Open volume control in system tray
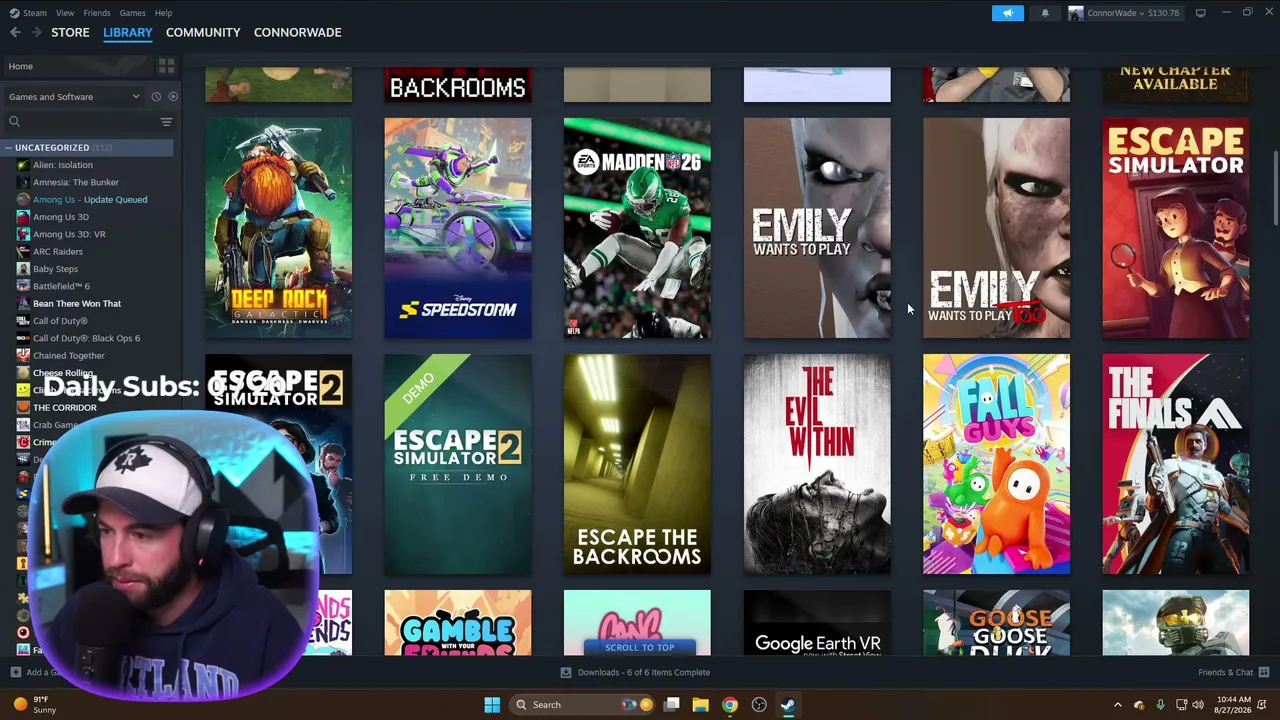The height and width of the screenshot is (720, 1280). (1198, 705)
